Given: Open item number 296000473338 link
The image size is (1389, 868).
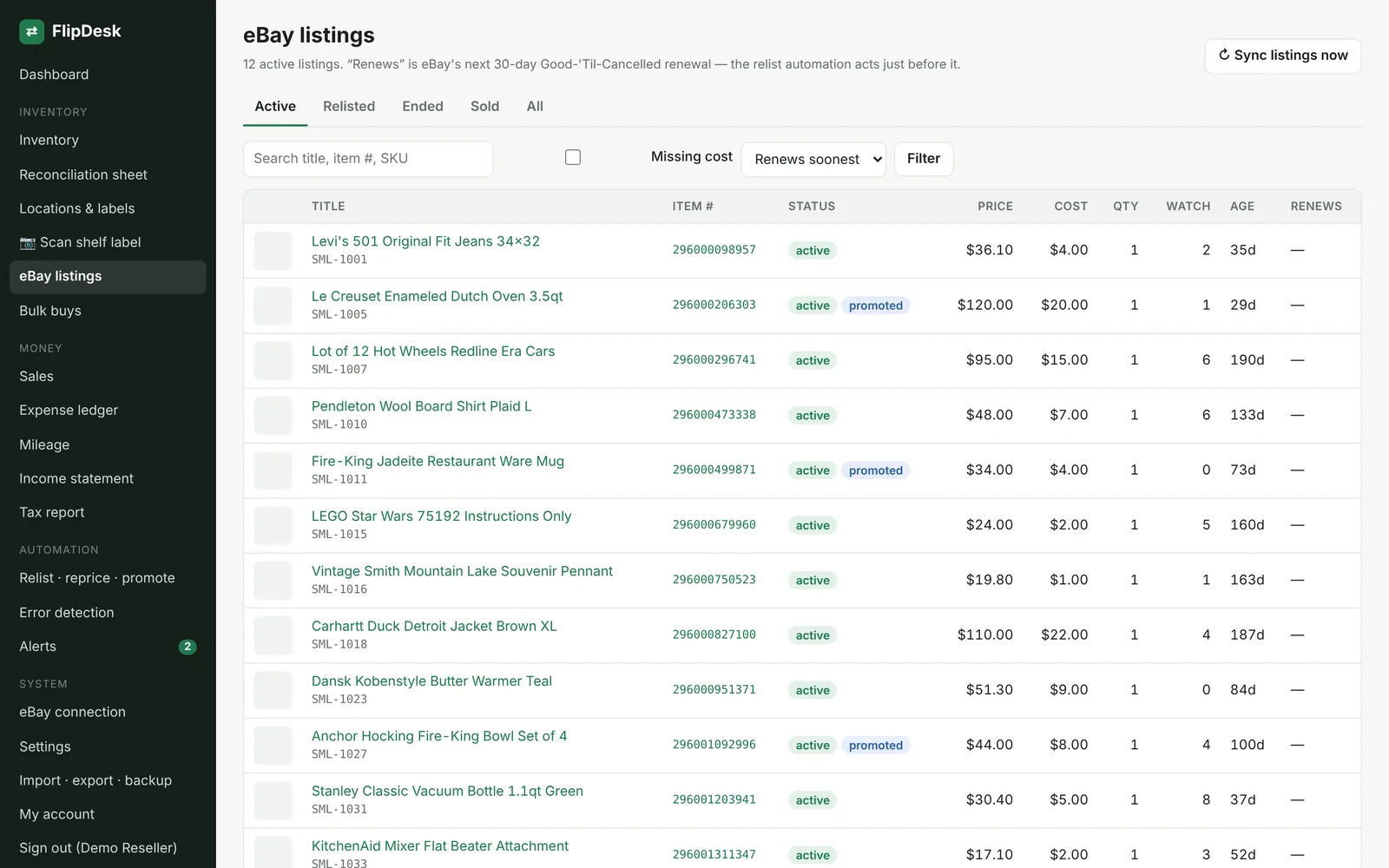Looking at the screenshot, I should coord(714,415).
